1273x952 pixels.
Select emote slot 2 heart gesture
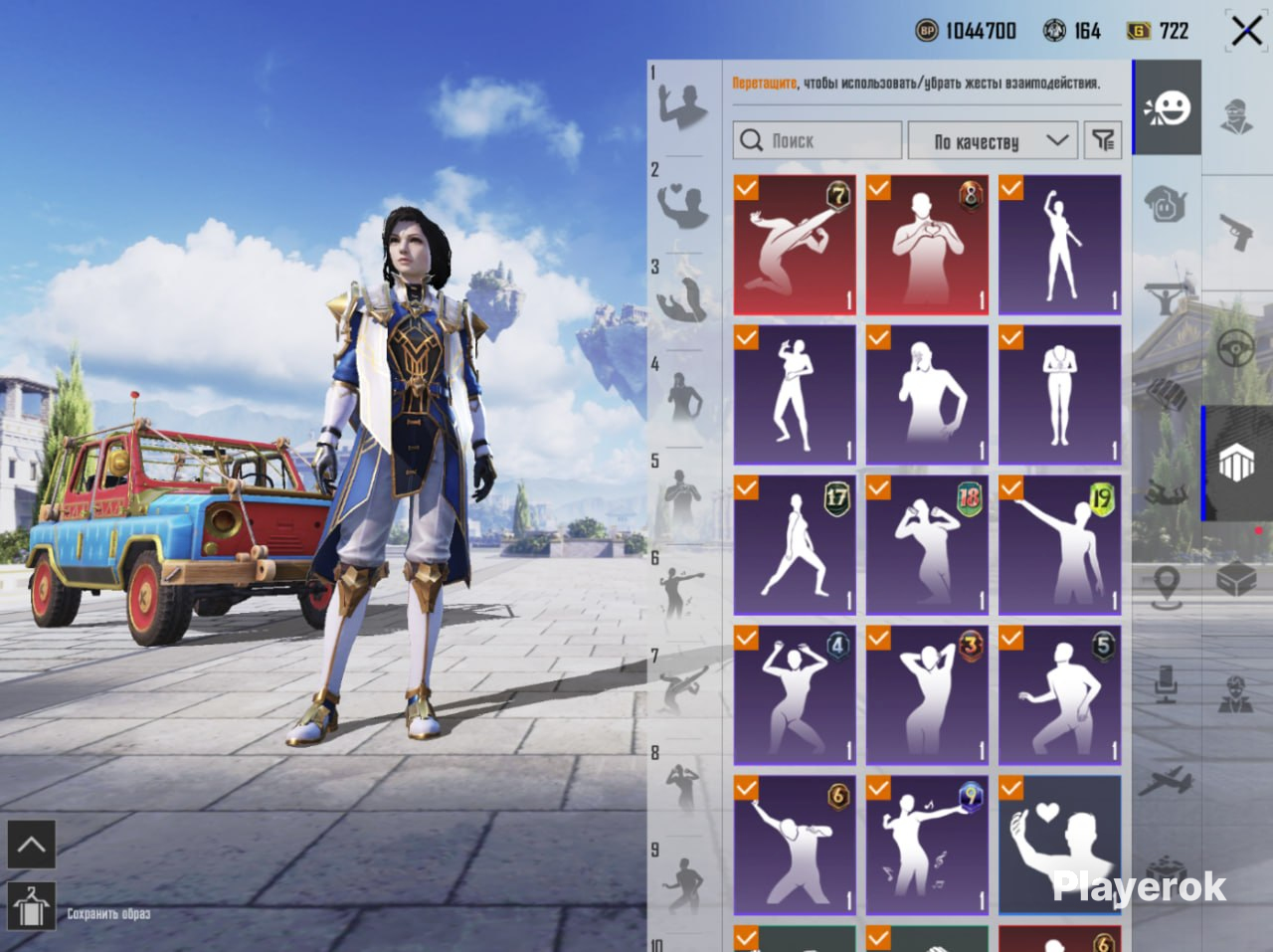(x=682, y=204)
